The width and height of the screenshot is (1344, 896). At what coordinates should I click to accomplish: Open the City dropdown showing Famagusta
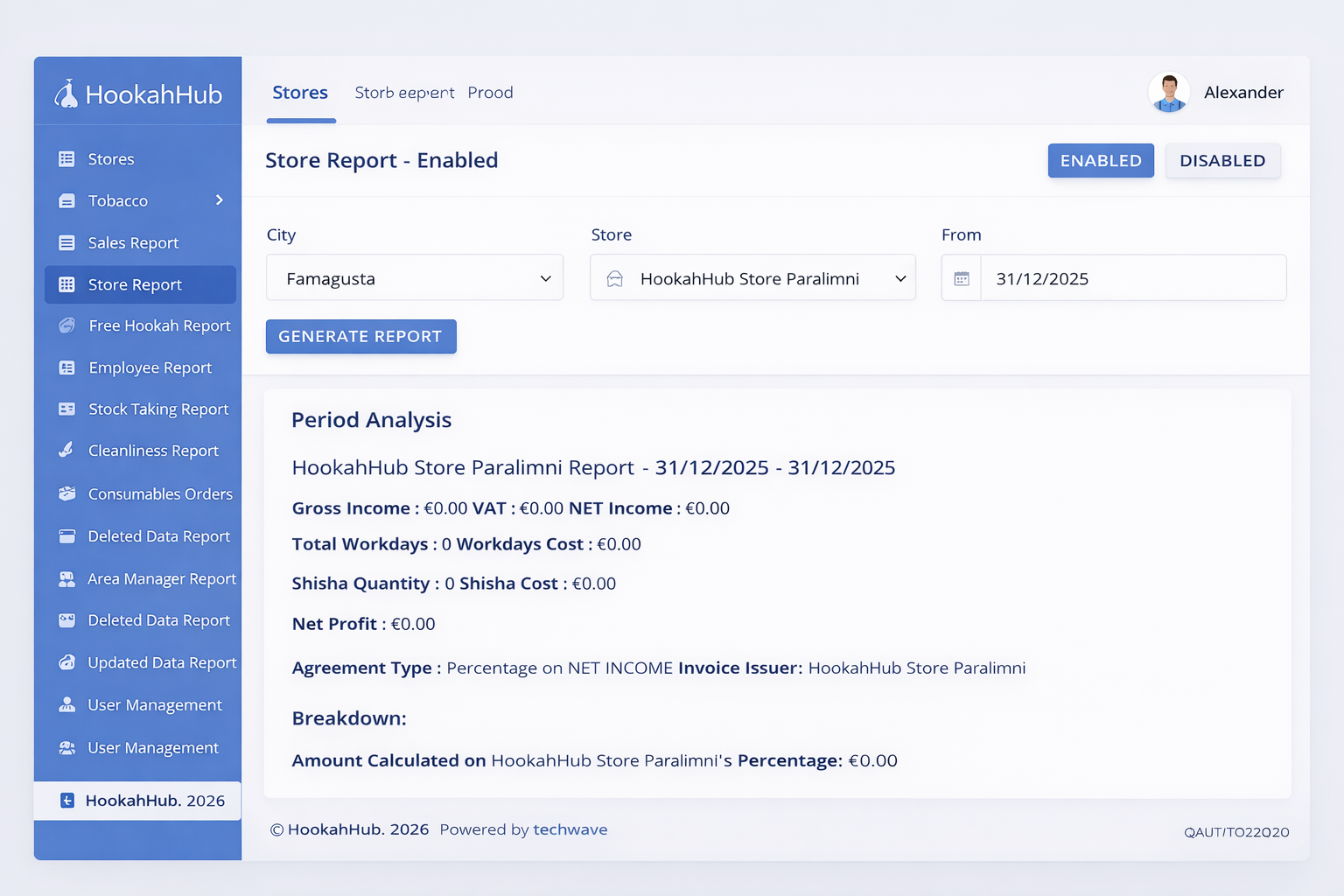[415, 278]
